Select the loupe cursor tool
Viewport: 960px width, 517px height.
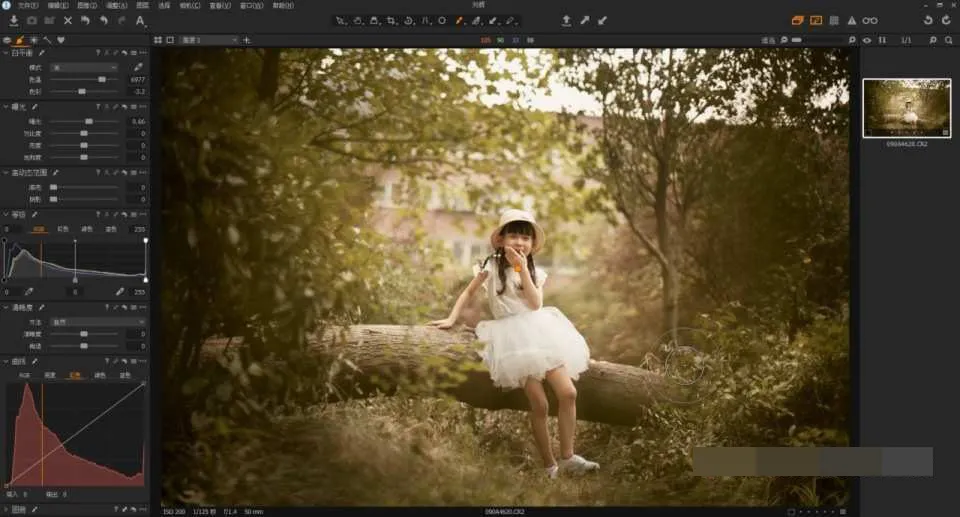point(374,21)
